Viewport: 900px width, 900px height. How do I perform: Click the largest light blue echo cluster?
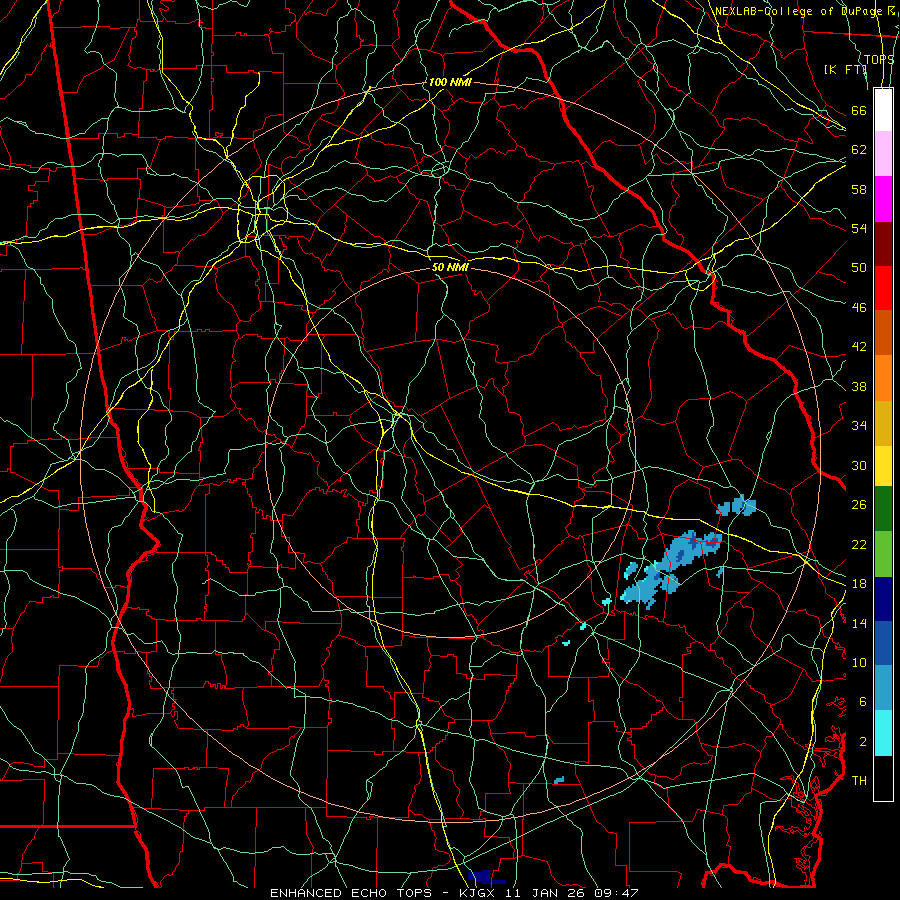coord(670,569)
